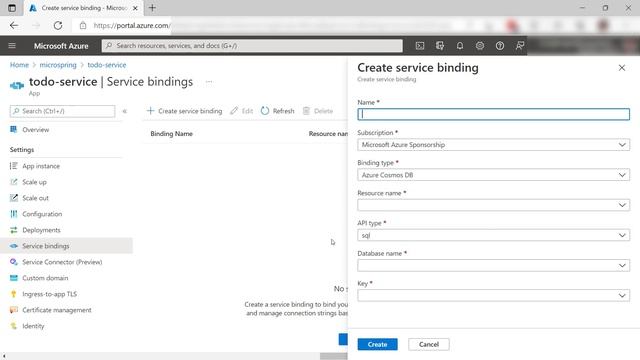Open the Help question mark icon
640x360 pixels.
[500, 46]
